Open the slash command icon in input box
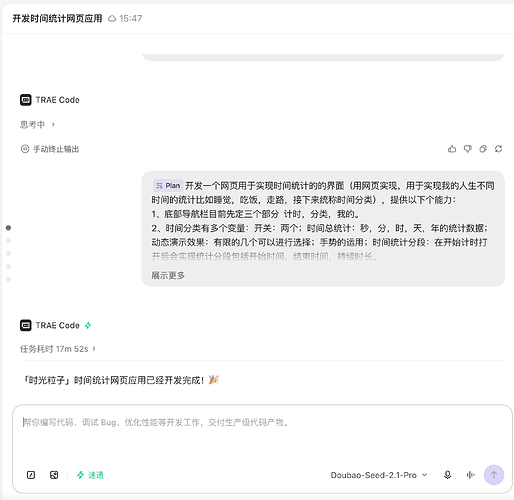 pyautogui.click(x=31, y=475)
